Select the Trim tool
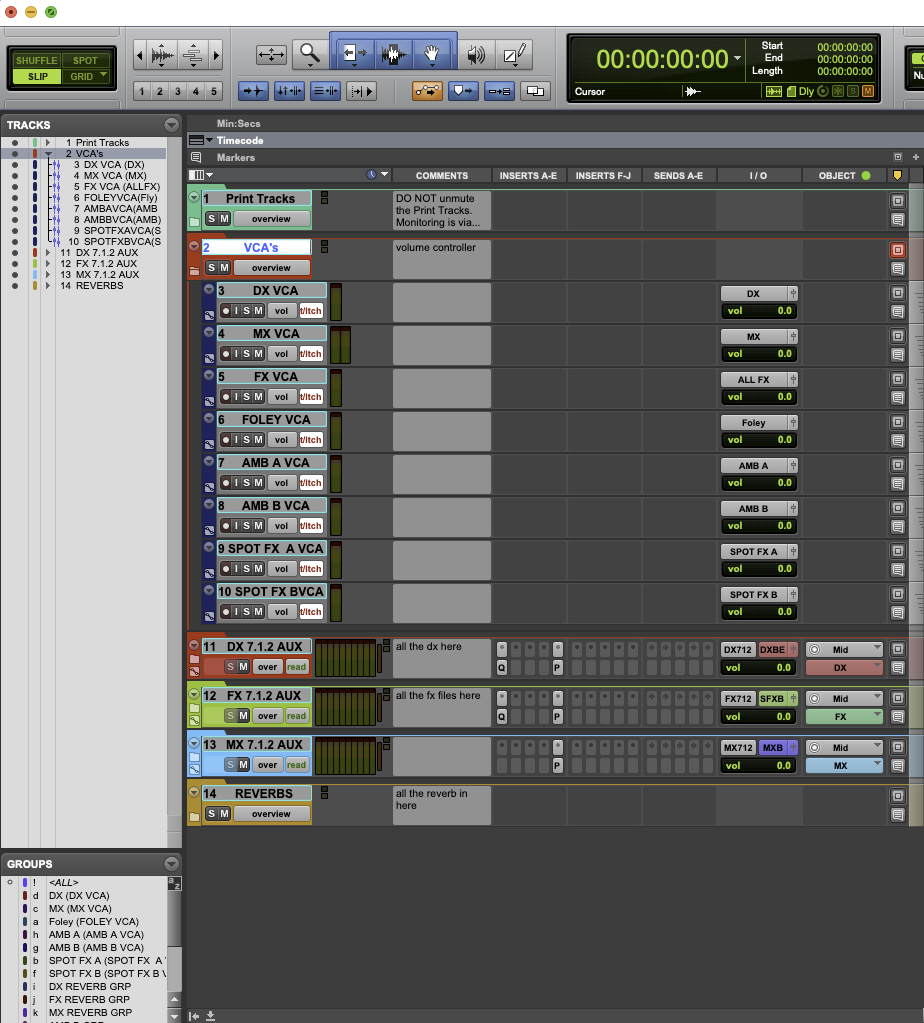924x1023 pixels. [x=352, y=52]
